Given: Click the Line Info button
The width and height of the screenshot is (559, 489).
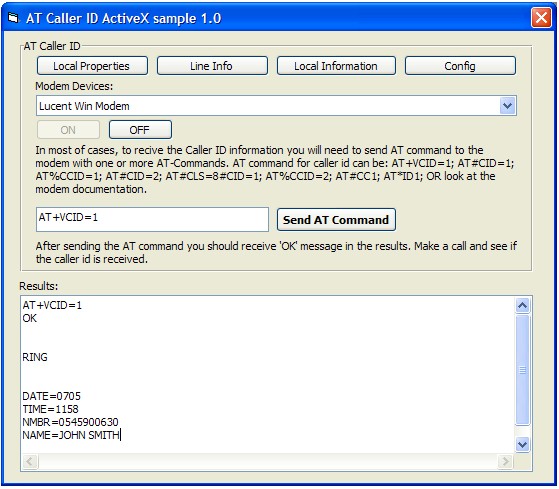Looking at the screenshot, I should (212, 66).
